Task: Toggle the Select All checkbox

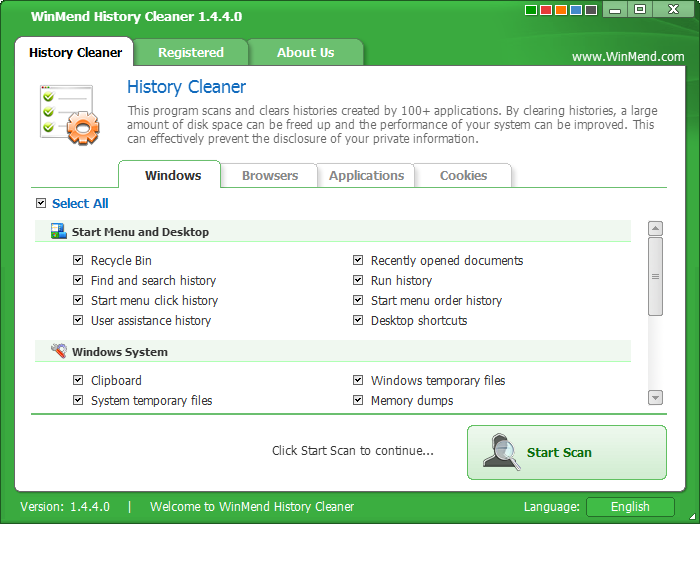Action: pos(41,203)
